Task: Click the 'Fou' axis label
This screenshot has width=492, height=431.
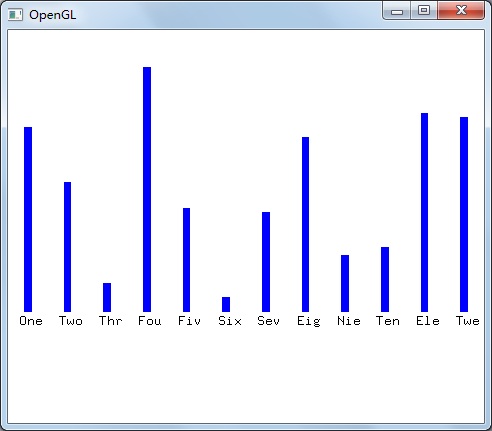Action: click(150, 321)
